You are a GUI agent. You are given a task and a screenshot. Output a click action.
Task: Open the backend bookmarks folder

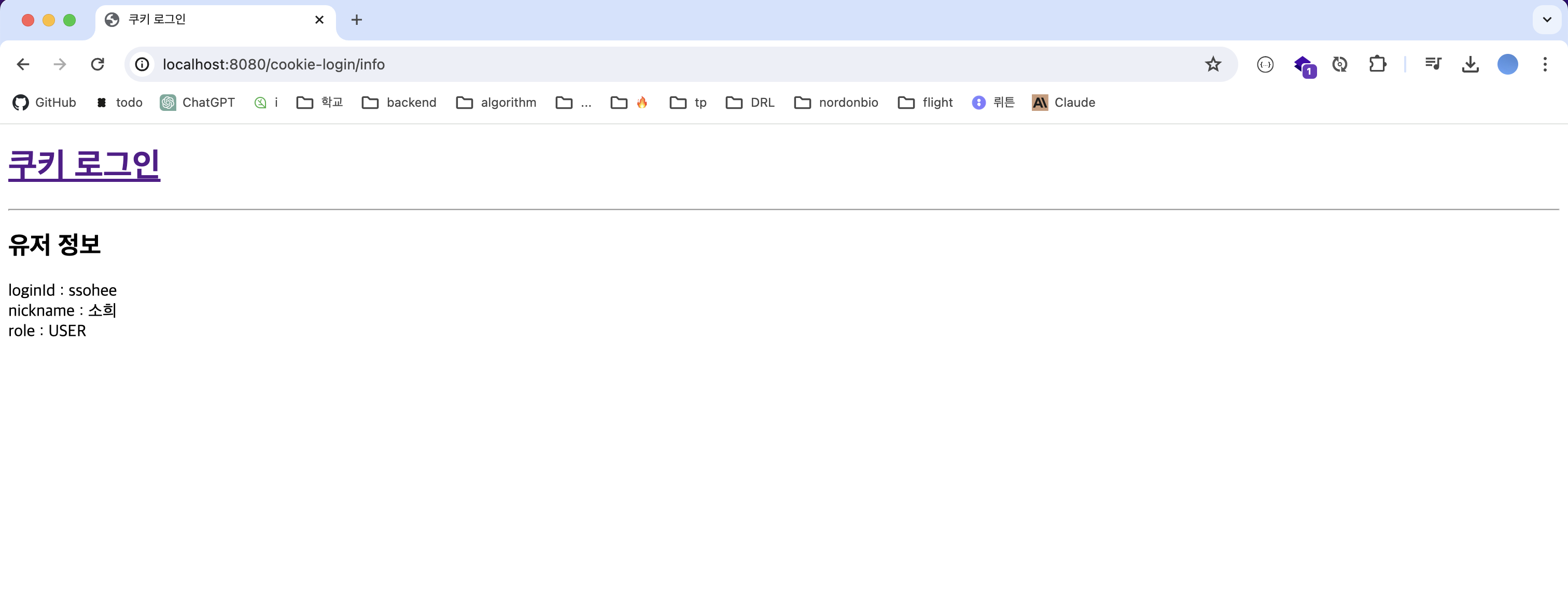(x=399, y=103)
